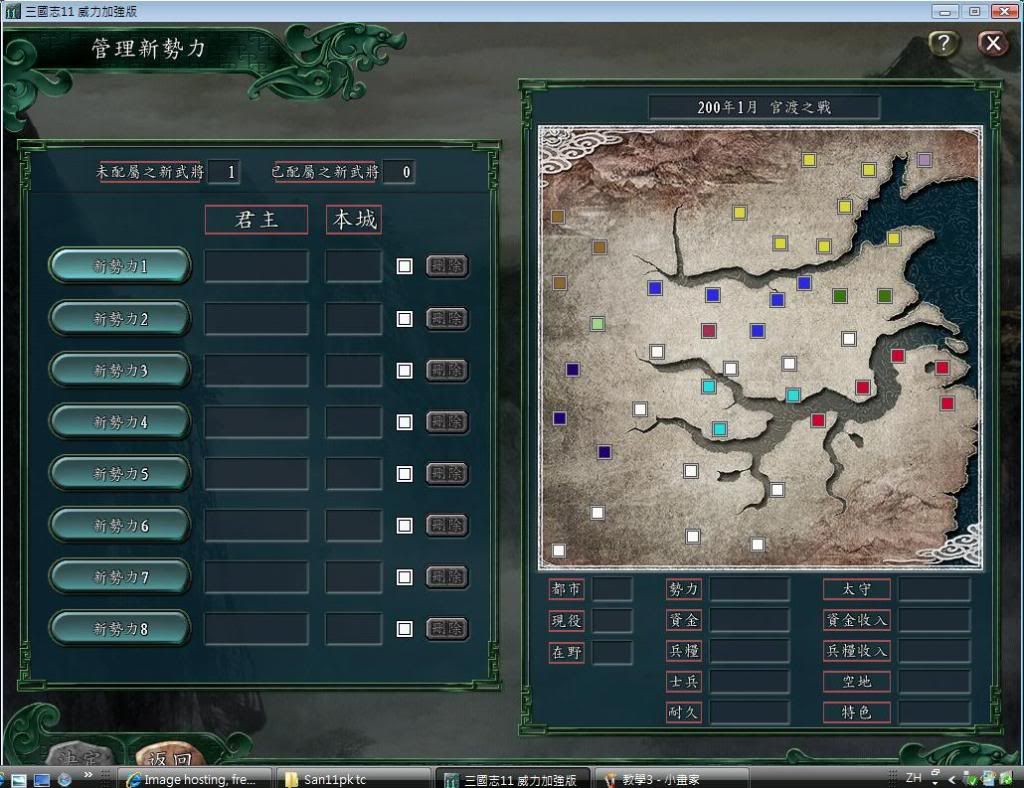
Task: Click the 本城 column header
Action: click(354, 219)
